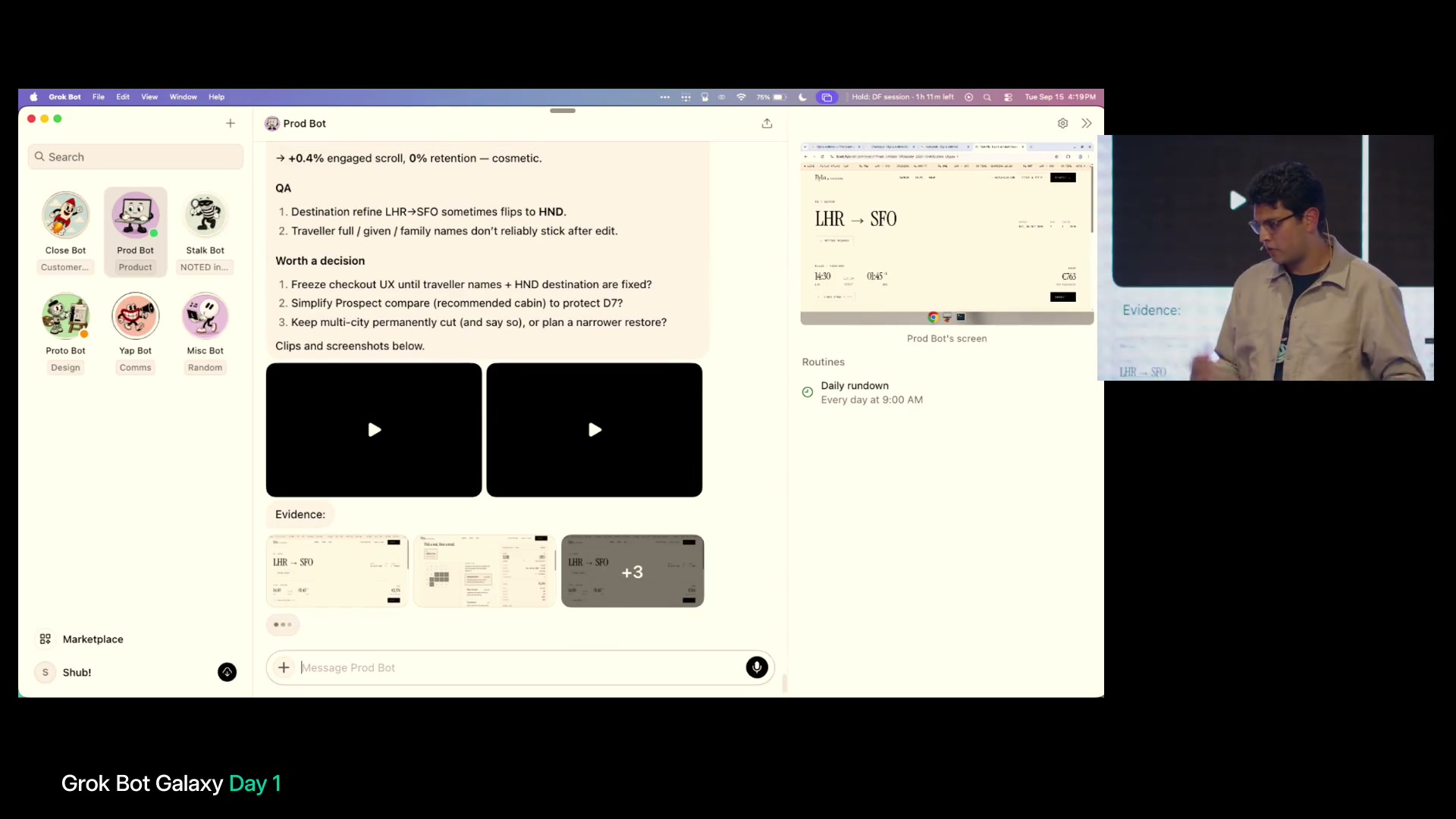Click the Shub! user name

tap(77, 672)
